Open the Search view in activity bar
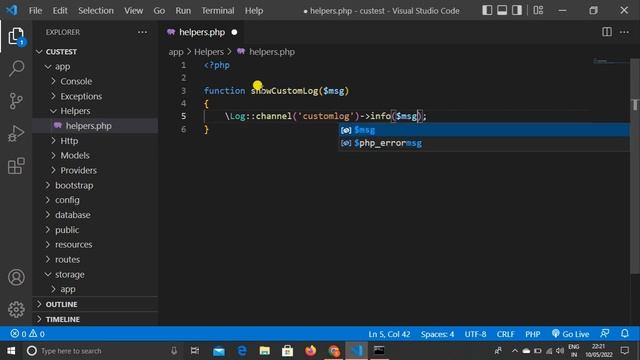The image size is (640, 360). click(16, 68)
